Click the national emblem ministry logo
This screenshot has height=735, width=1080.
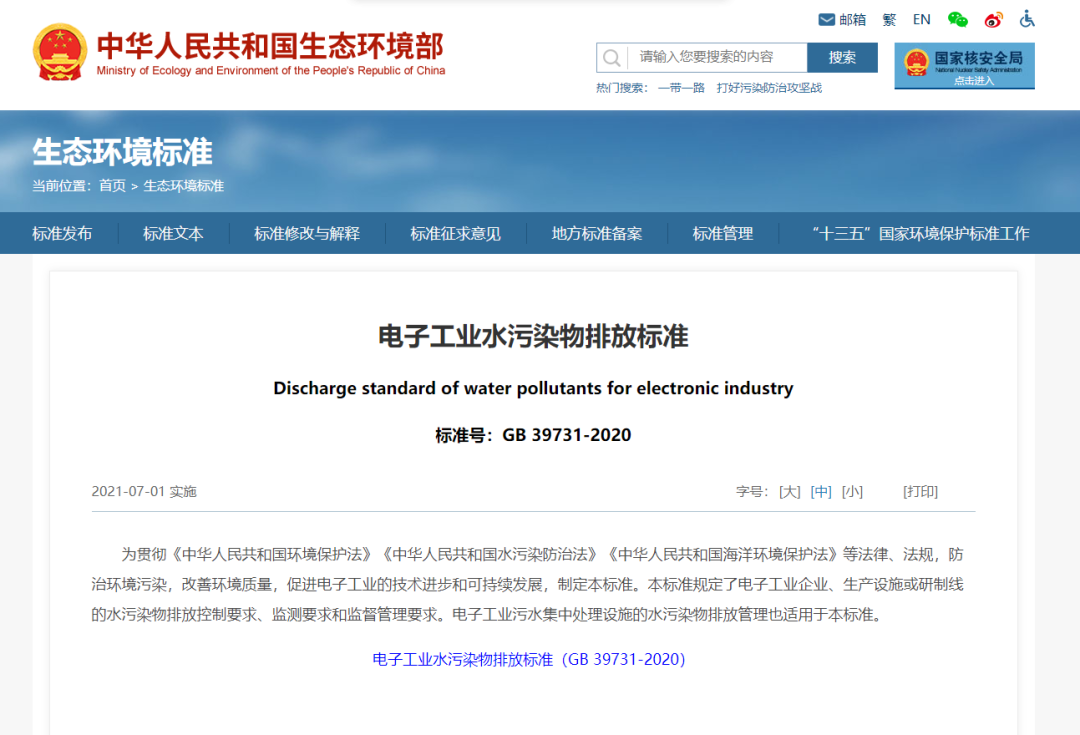(60, 52)
